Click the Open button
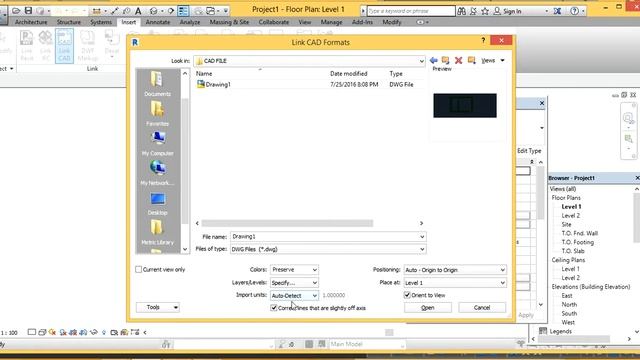The width and height of the screenshot is (640, 360). (428, 307)
